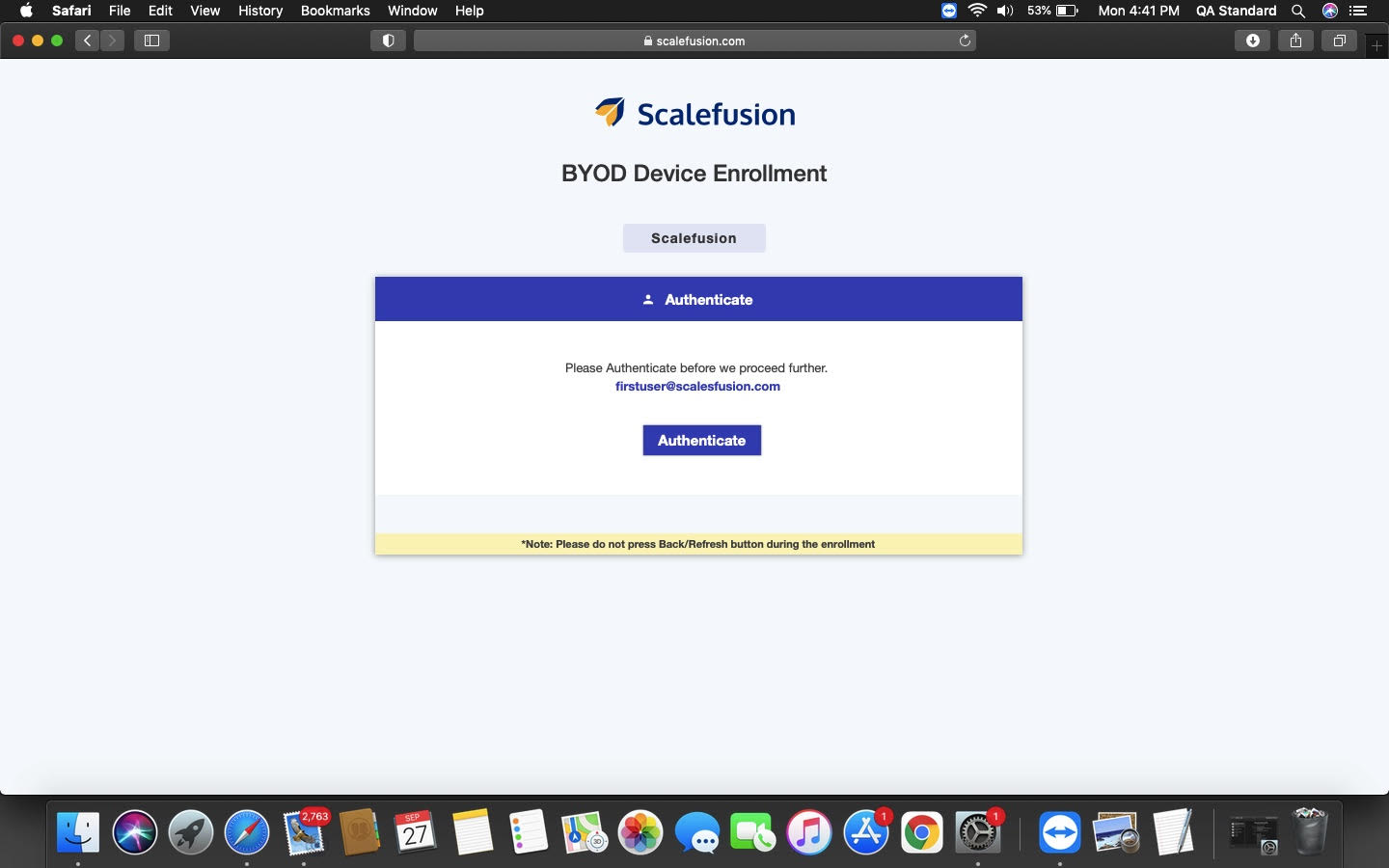The width and height of the screenshot is (1389, 868).
Task: Open the privacy report shield icon
Action: click(388, 41)
